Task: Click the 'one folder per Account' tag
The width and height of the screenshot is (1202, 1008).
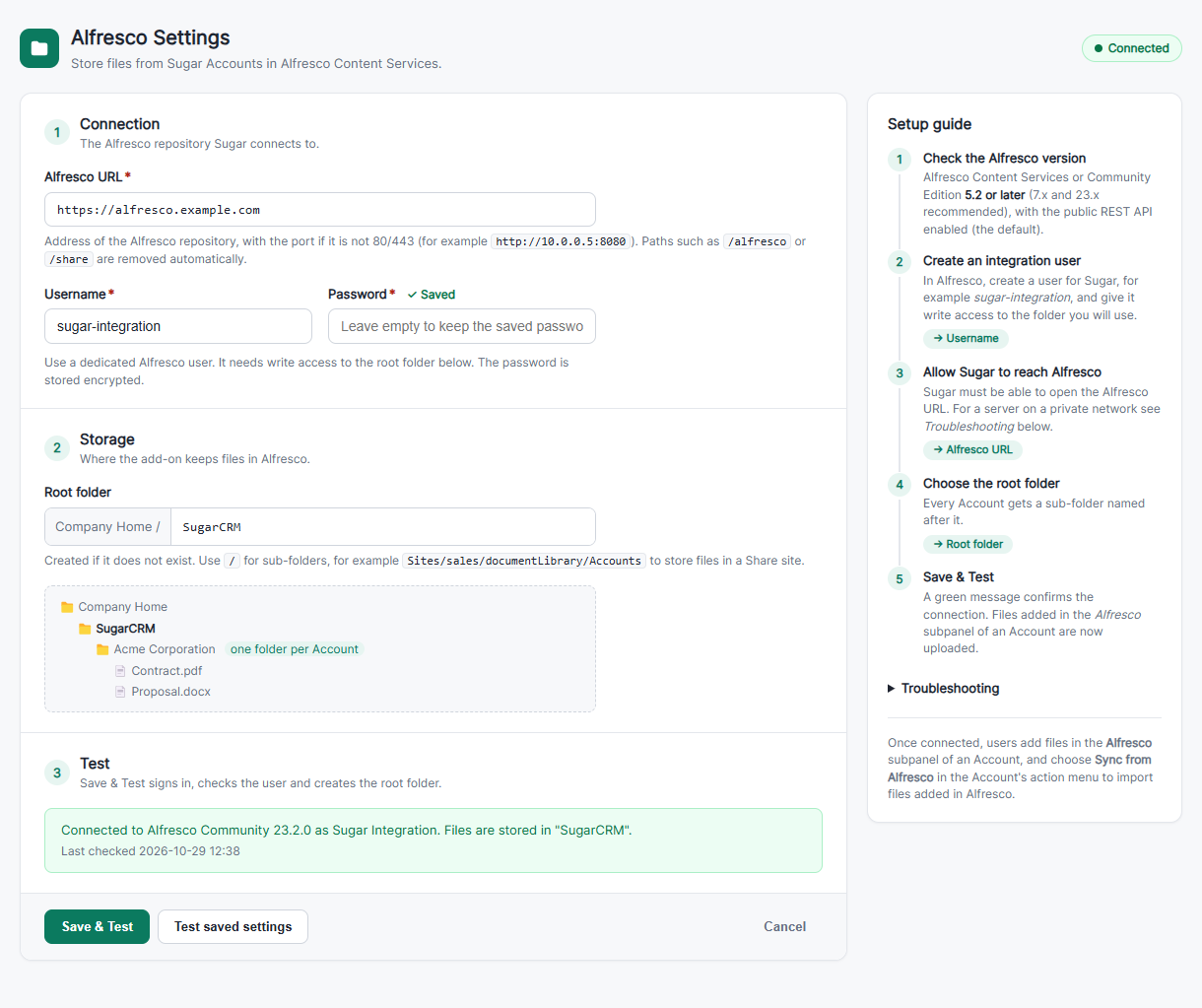Action: pyautogui.click(x=295, y=649)
